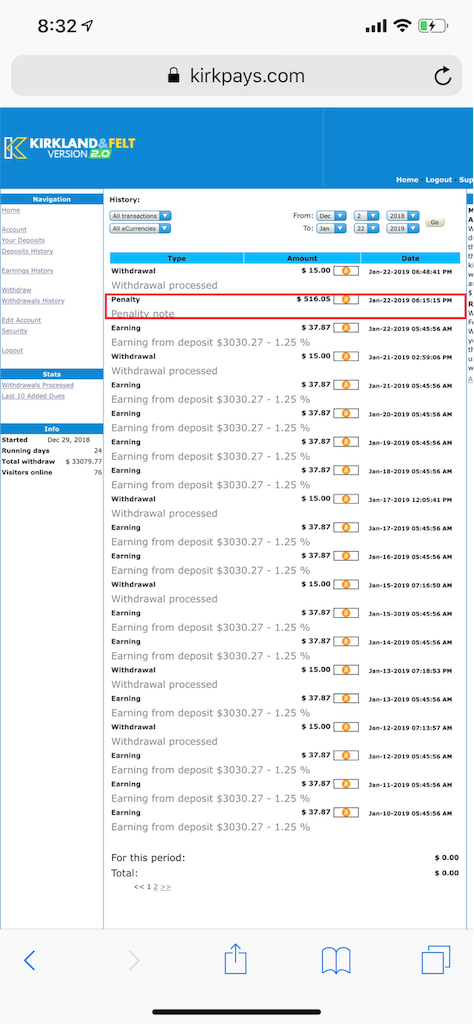Viewport: 474px width, 1024px height.
Task: Click Bitcoin icon on Jan-16 earning row
Action: (x=346, y=556)
